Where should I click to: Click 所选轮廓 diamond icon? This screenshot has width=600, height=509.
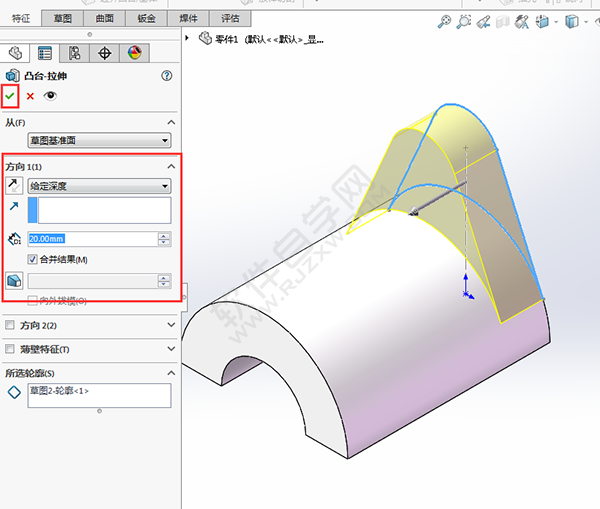tap(14, 392)
